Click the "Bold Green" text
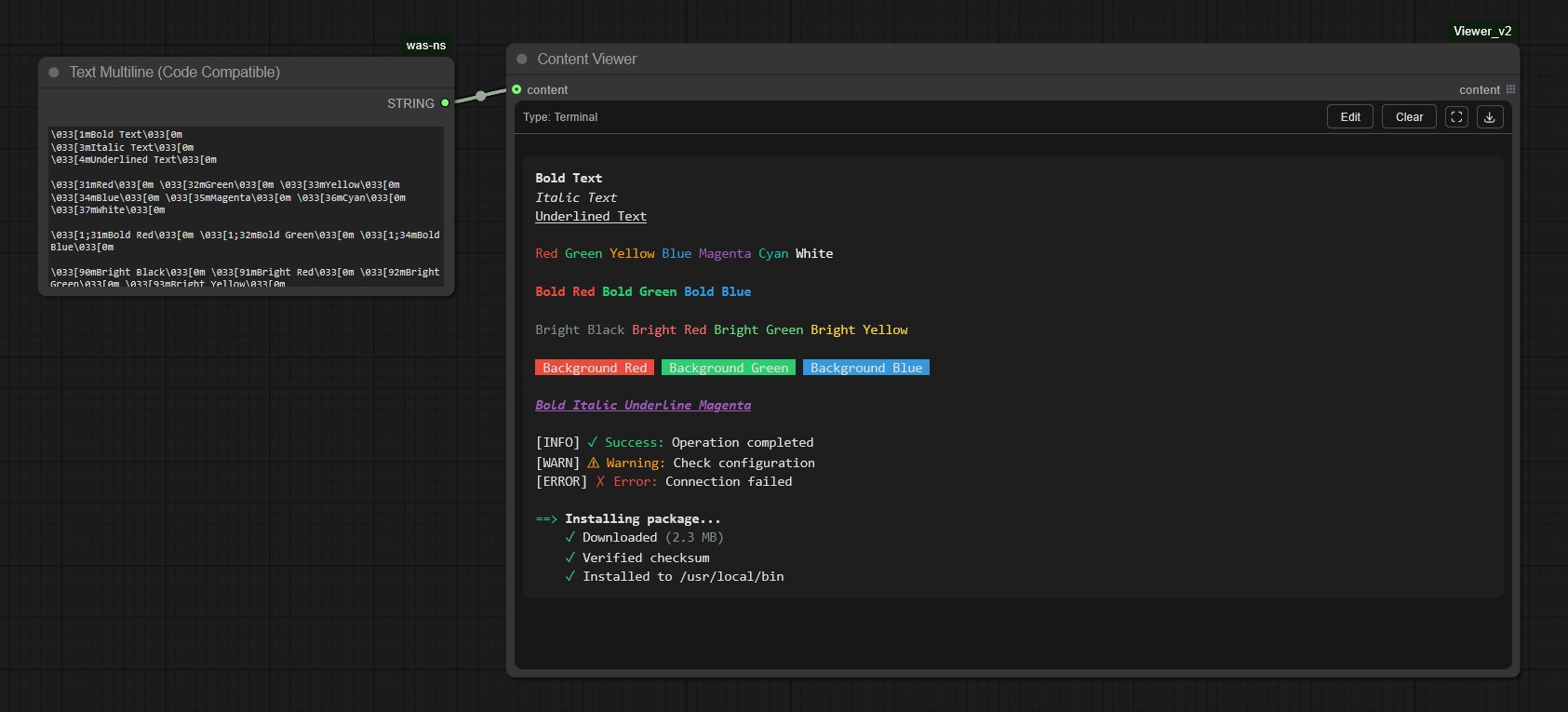 coord(639,291)
